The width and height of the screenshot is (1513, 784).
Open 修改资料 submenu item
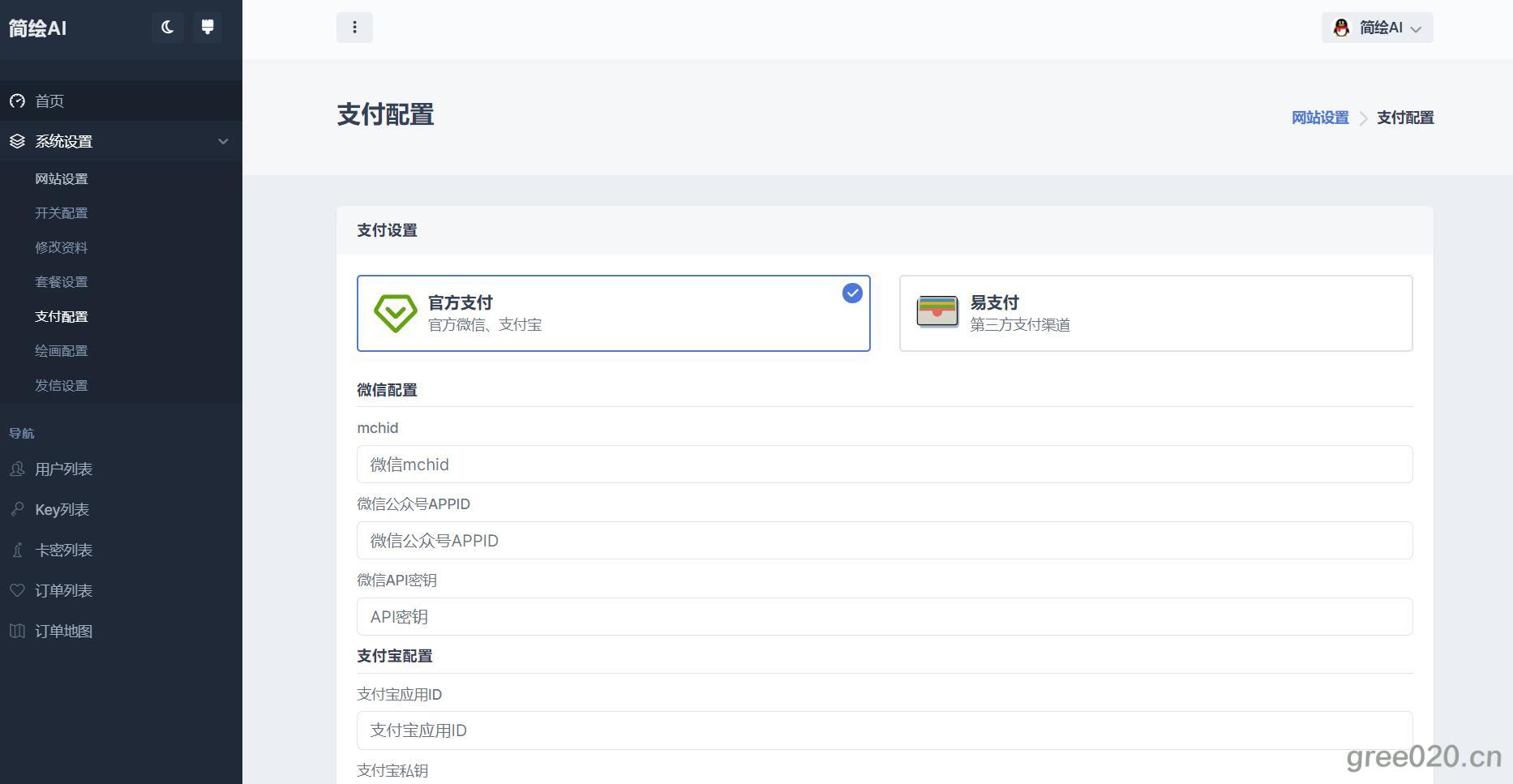pyautogui.click(x=62, y=247)
